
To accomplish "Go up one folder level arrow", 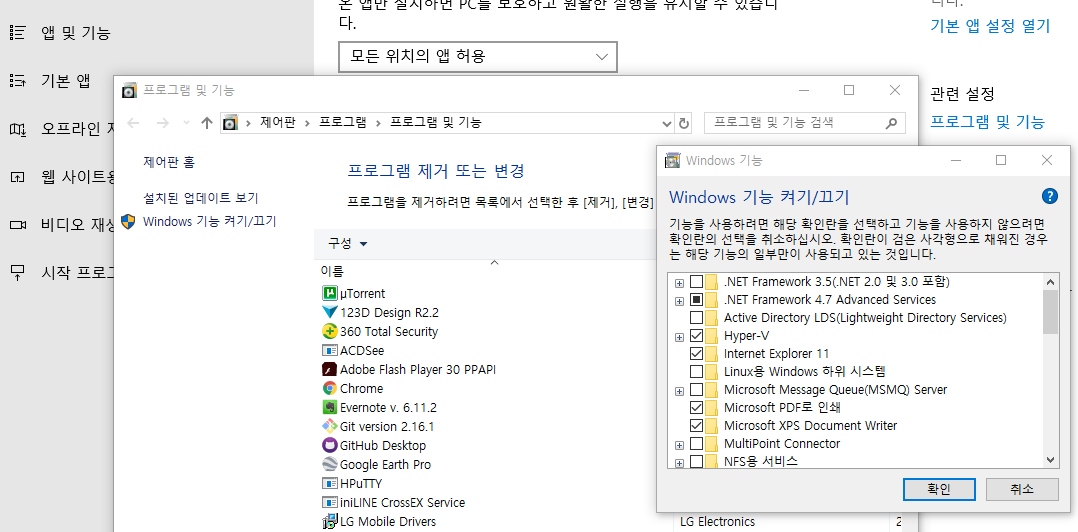I will (207, 123).
